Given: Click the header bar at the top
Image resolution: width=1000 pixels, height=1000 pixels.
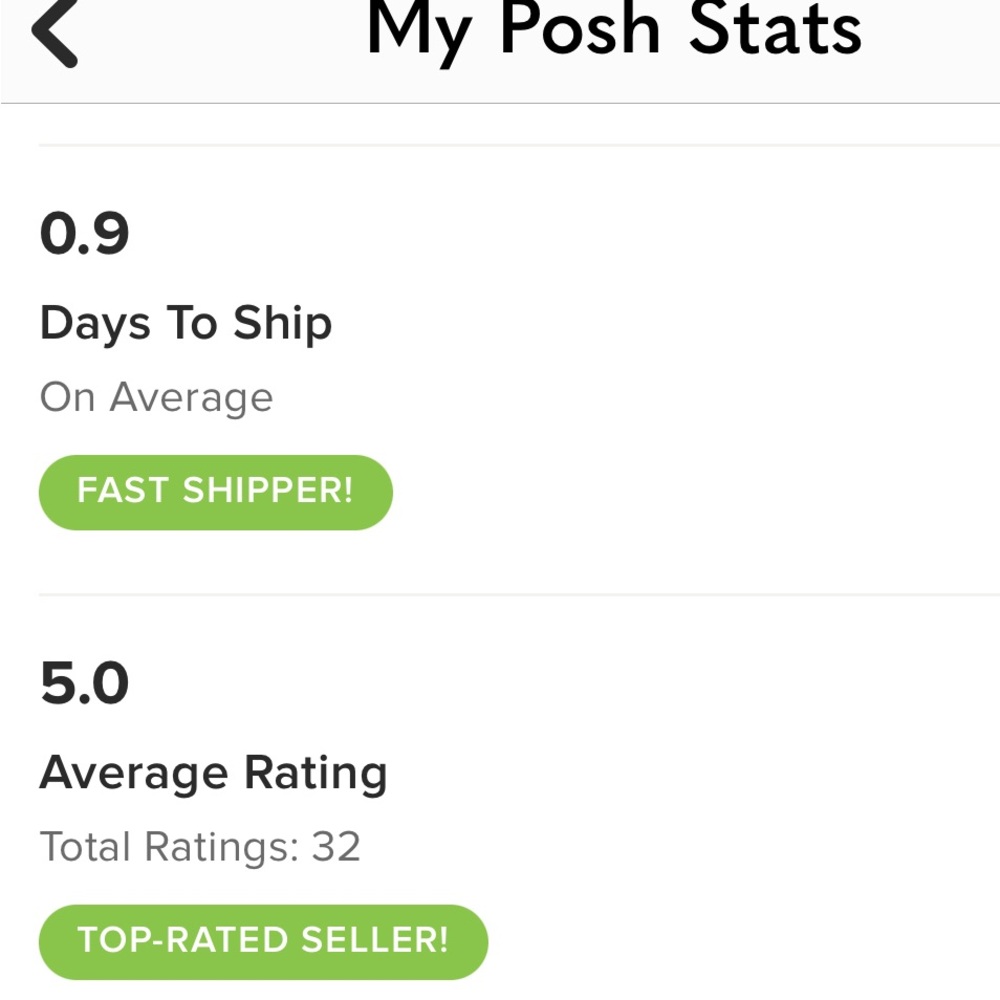Looking at the screenshot, I should click(500, 50).
